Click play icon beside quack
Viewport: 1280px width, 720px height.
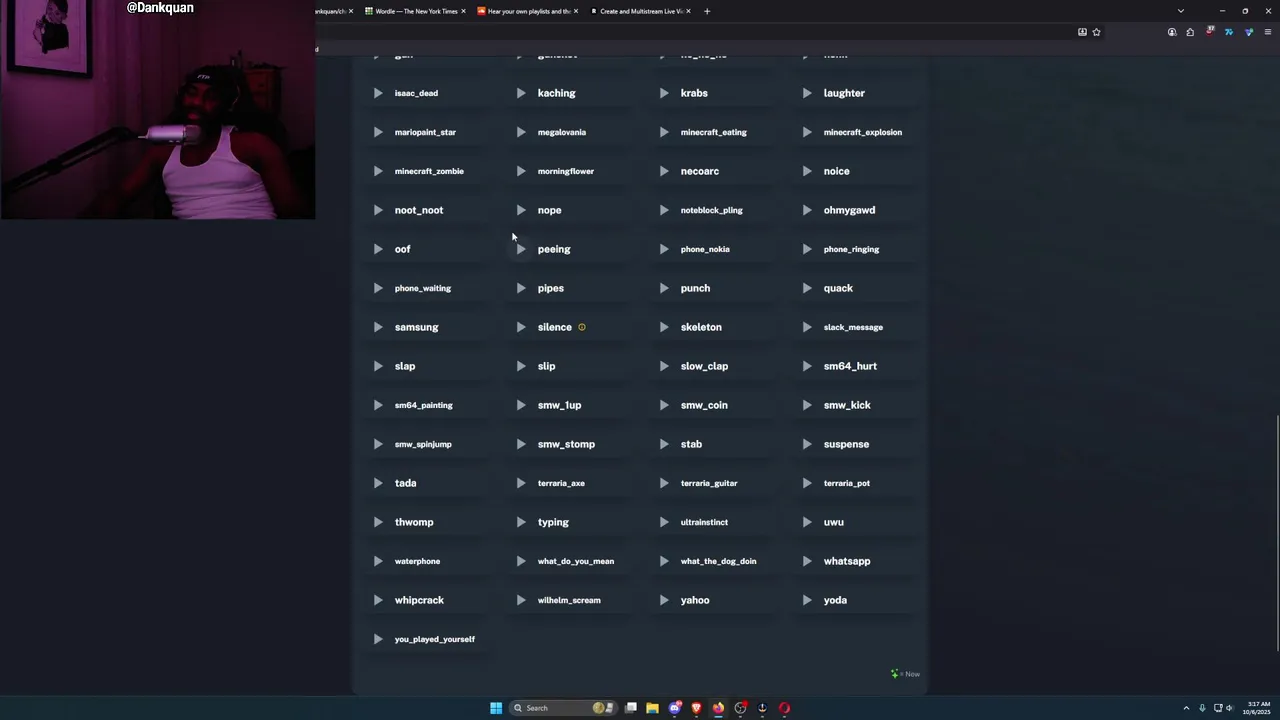point(807,288)
